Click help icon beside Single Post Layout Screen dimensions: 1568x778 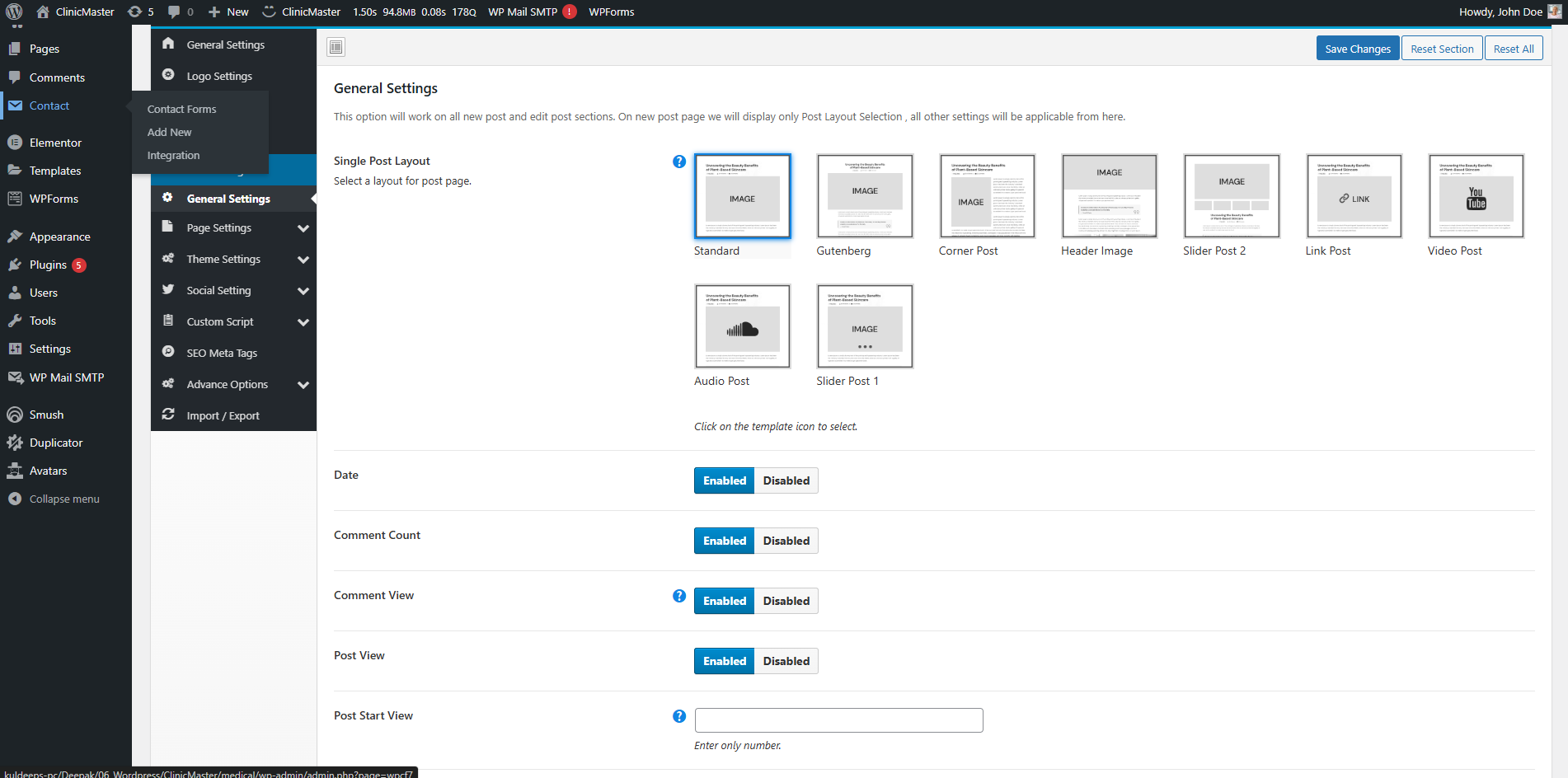678,162
